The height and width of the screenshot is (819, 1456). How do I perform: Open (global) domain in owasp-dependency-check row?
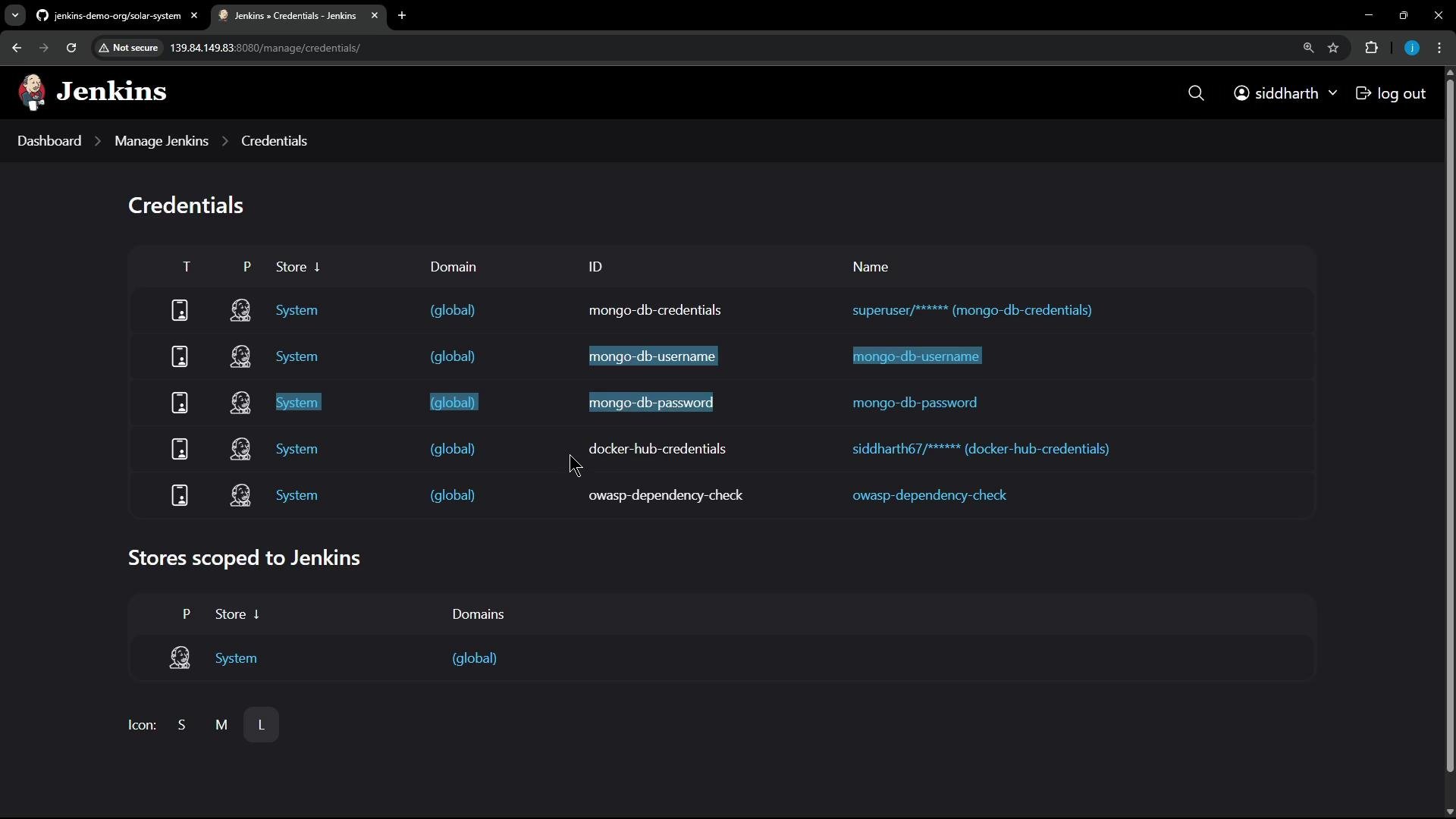(453, 495)
